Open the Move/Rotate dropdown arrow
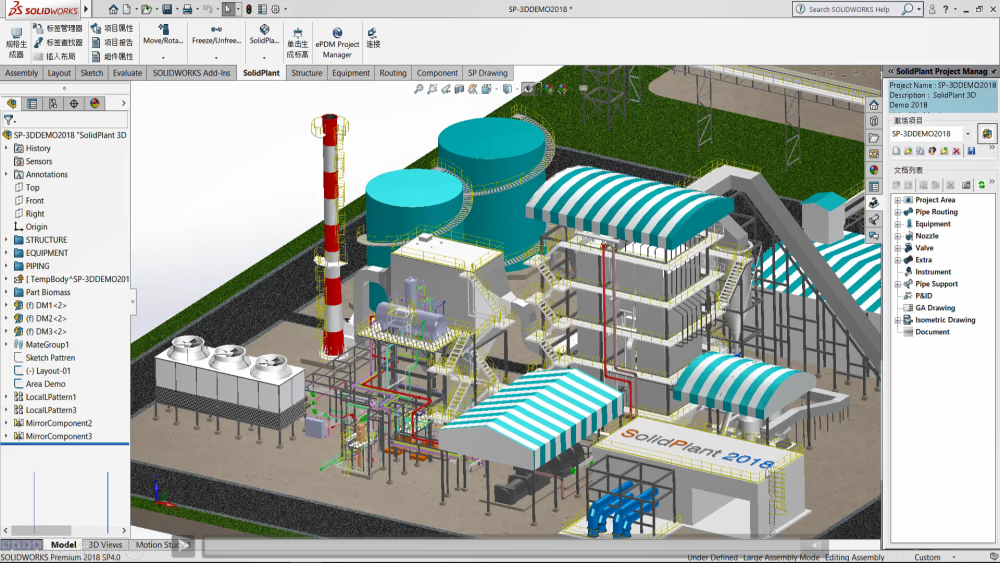Viewport: 1000px width, 563px height. pos(163,57)
